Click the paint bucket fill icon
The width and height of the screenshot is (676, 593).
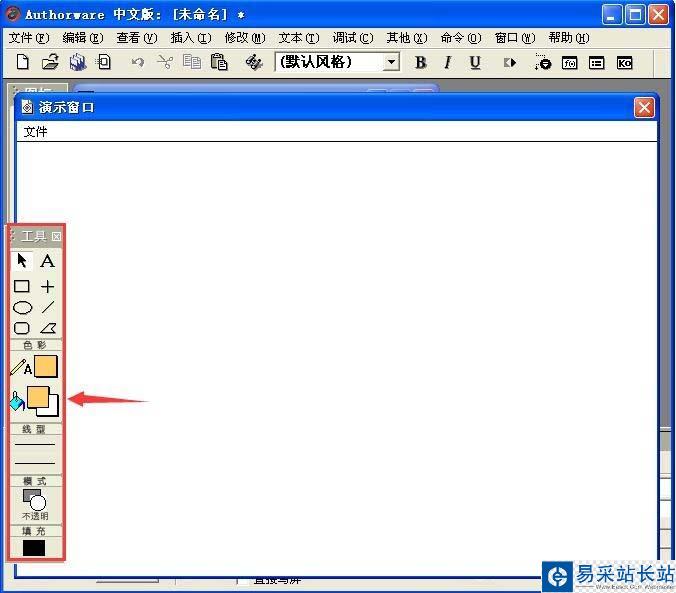coord(17,402)
